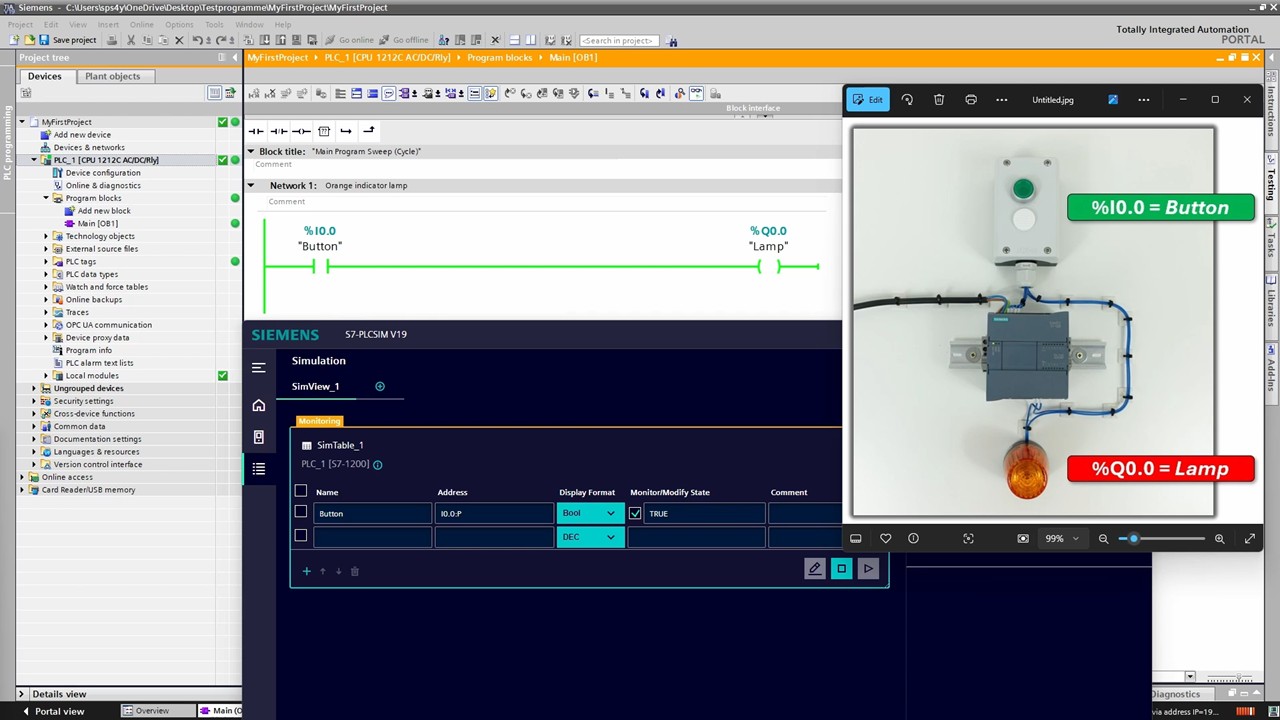
Task: Start monitoring with play button
Action: [x=868, y=569]
